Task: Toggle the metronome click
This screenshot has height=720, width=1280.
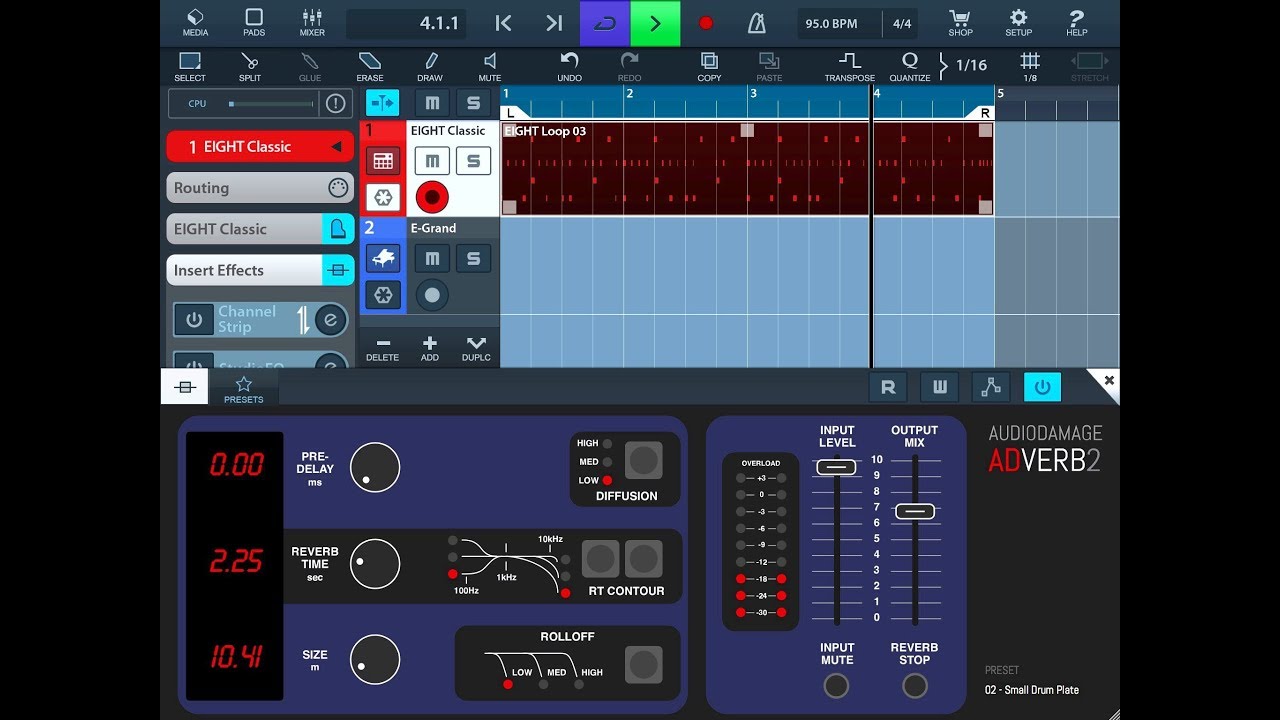Action: [756, 23]
